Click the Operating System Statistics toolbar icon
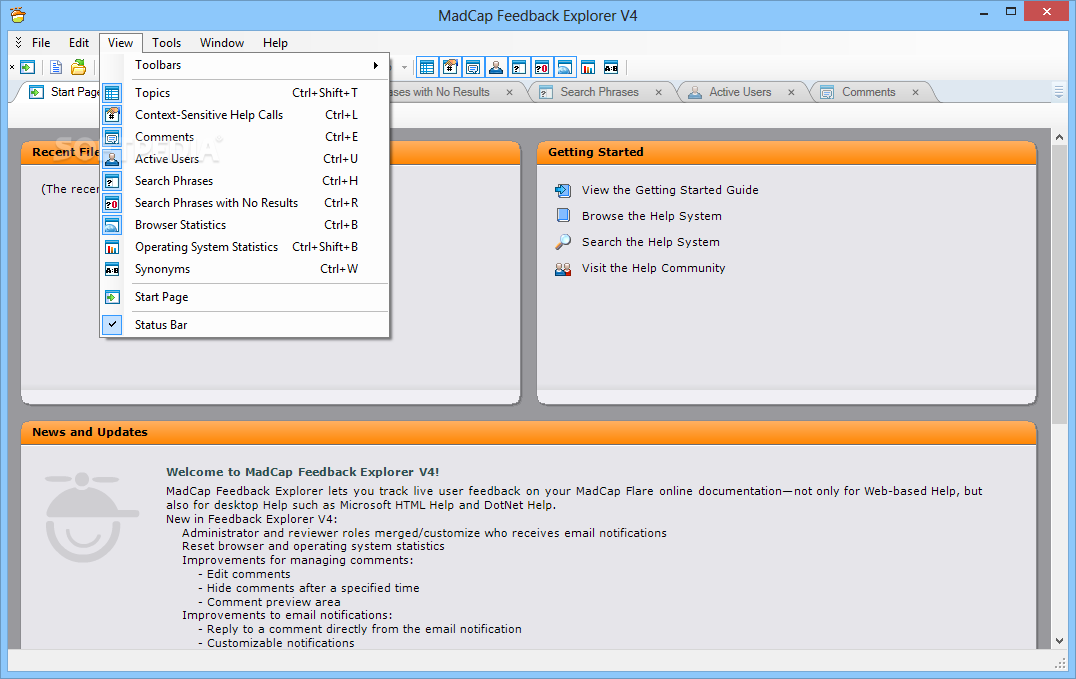This screenshot has height=679, width=1076. [588, 67]
